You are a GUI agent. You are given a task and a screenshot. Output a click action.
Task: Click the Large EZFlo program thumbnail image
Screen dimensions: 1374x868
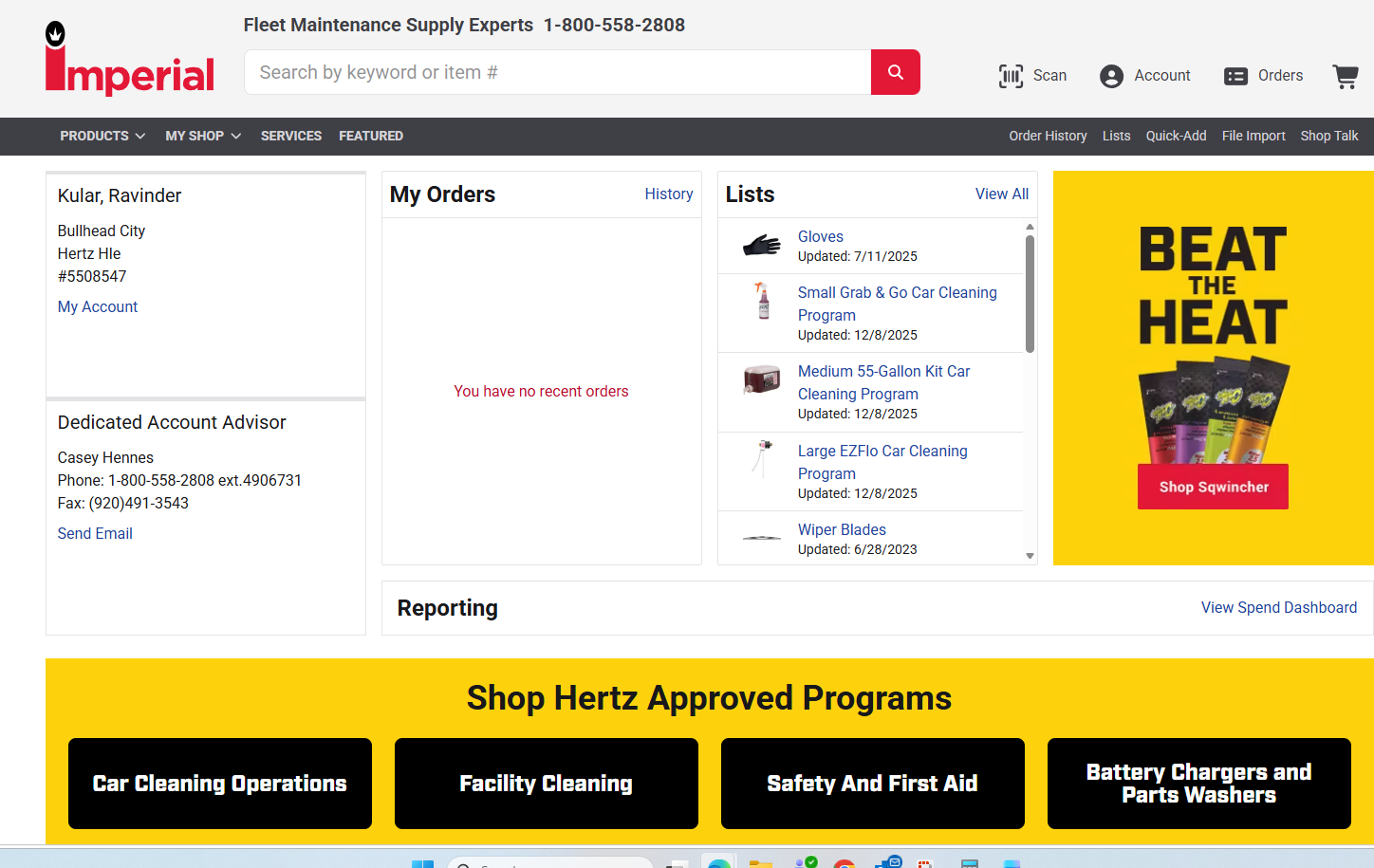[x=762, y=458]
